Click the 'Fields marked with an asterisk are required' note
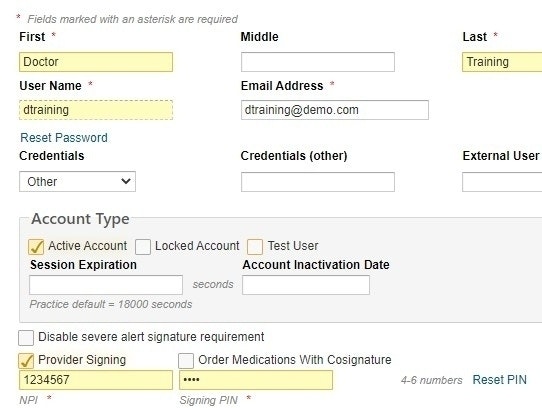This screenshot has width=542, height=408. tap(132, 19)
